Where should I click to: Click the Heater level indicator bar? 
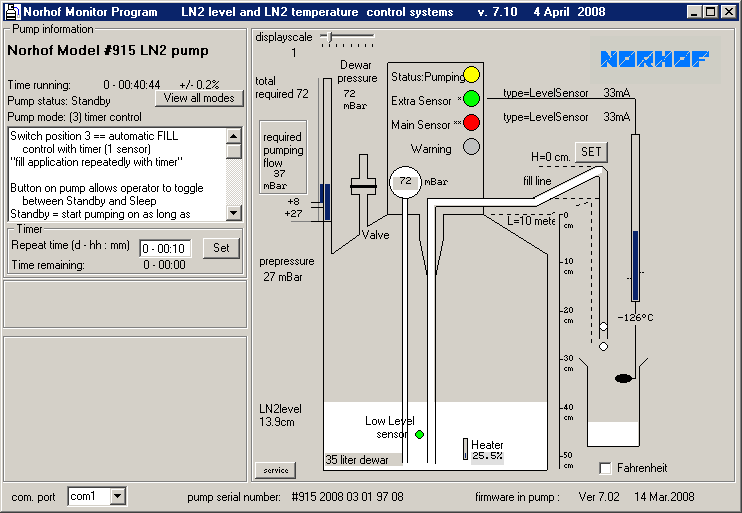465,449
